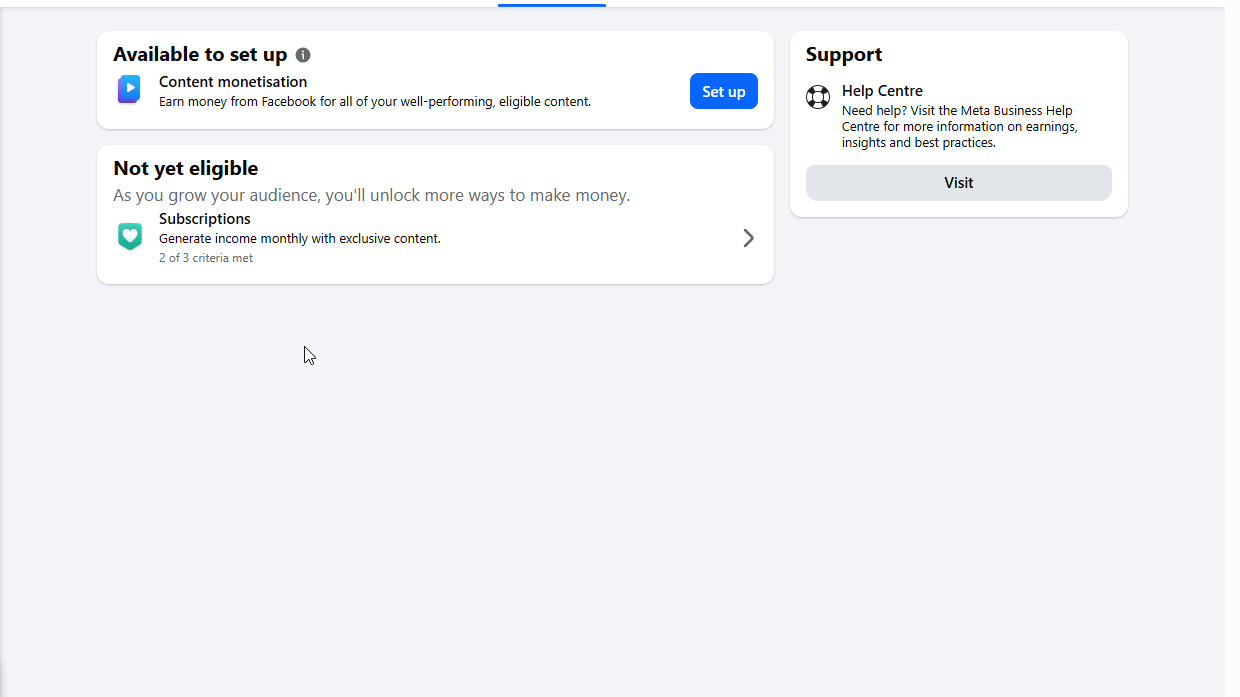Viewport: 1240px width, 697px height.
Task: Click the 'Earn money from Facebook' description
Action: click(x=375, y=102)
